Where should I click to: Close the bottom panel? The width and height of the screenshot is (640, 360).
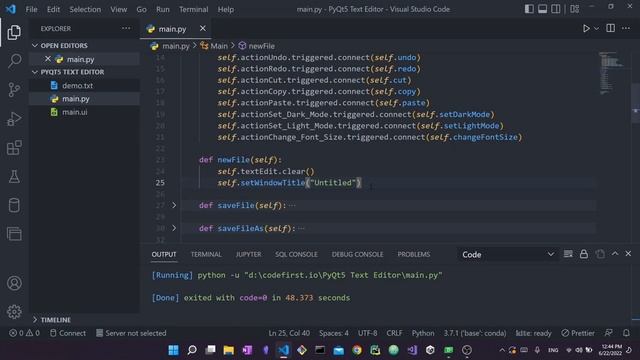628,254
